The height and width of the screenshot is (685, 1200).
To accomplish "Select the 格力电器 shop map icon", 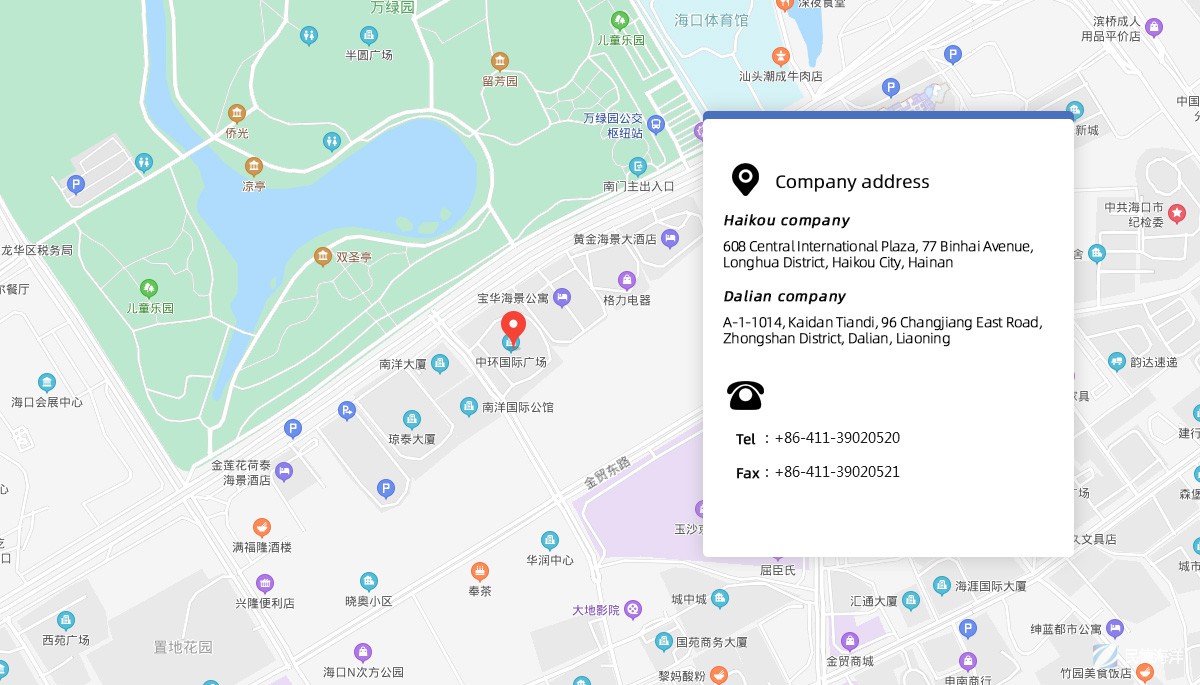I will (627, 280).
